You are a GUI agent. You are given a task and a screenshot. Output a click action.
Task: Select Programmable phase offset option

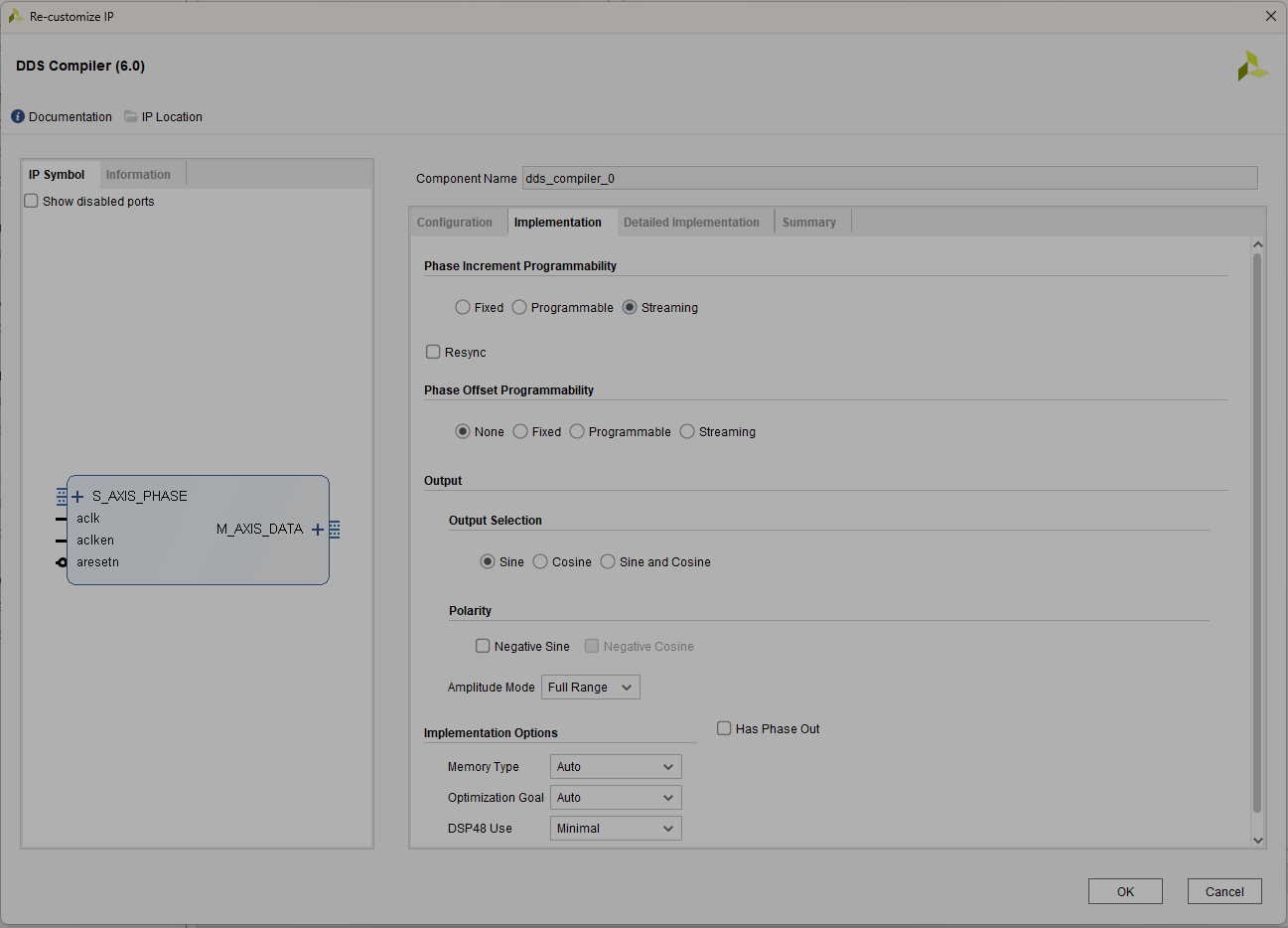point(577,431)
